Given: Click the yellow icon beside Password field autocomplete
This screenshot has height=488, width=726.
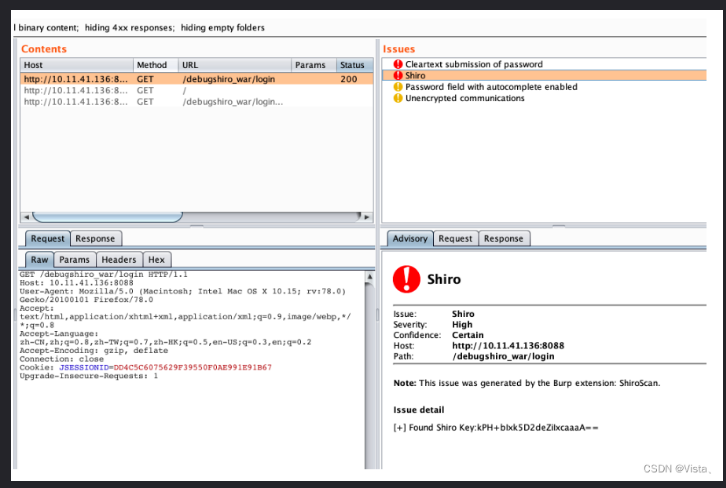Looking at the screenshot, I should [398, 87].
